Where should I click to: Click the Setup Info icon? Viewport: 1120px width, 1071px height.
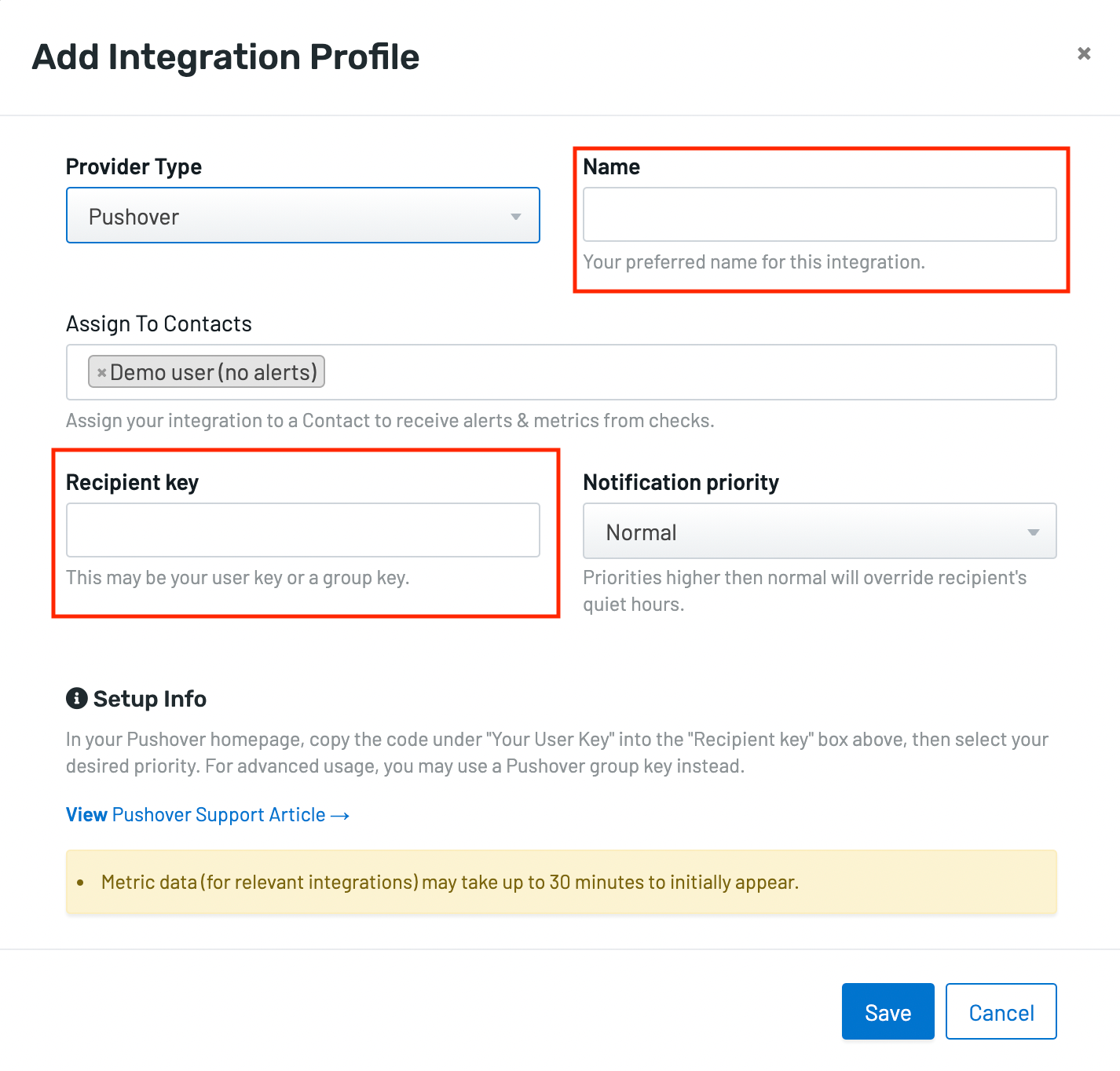click(x=76, y=698)
